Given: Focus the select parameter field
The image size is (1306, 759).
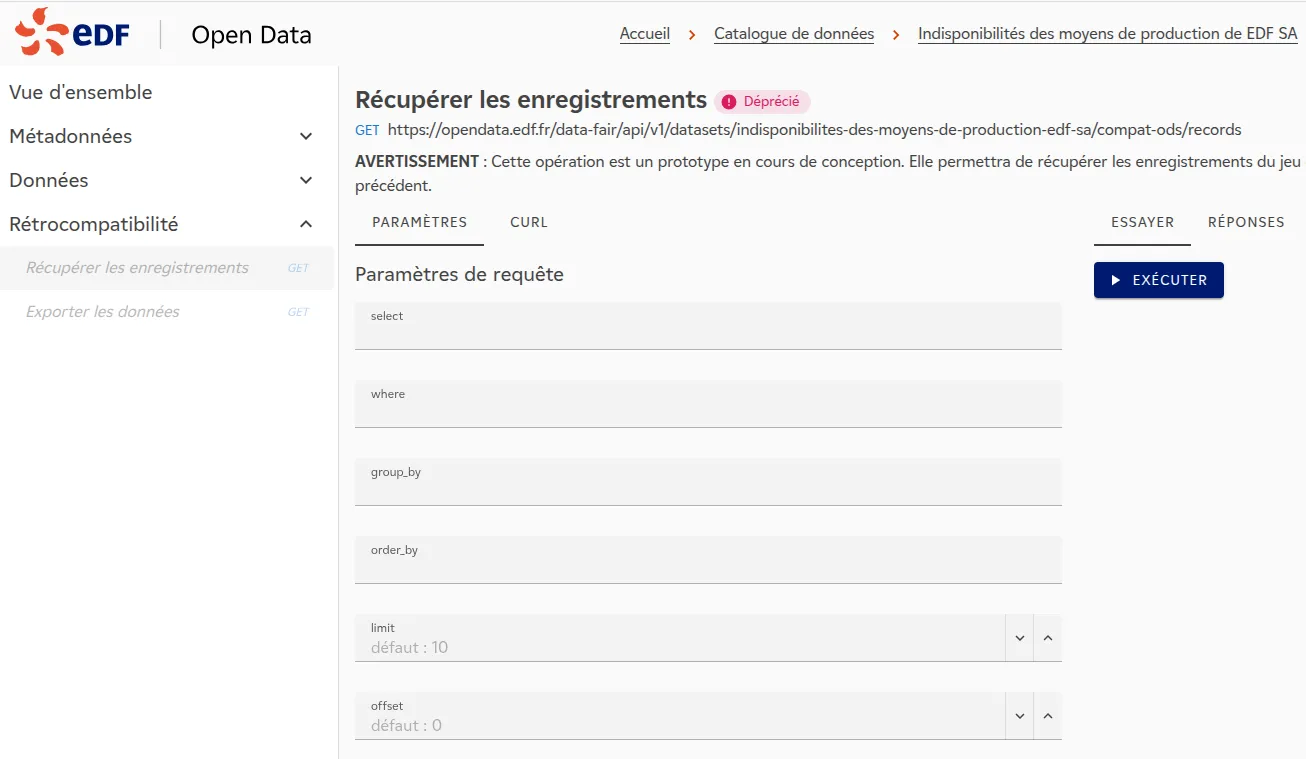Looking at the screenshot, I should 708,326.
